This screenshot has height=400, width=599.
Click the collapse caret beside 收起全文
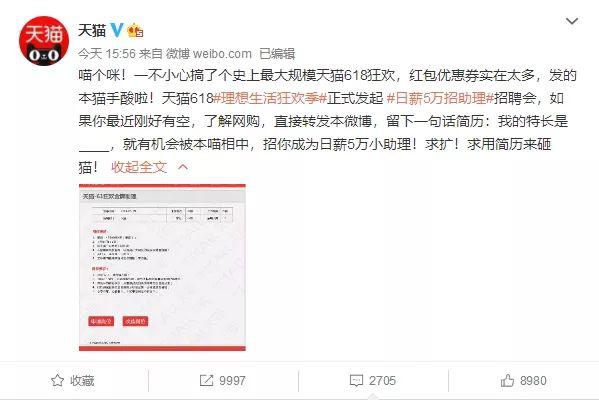(x=183, y=167)
